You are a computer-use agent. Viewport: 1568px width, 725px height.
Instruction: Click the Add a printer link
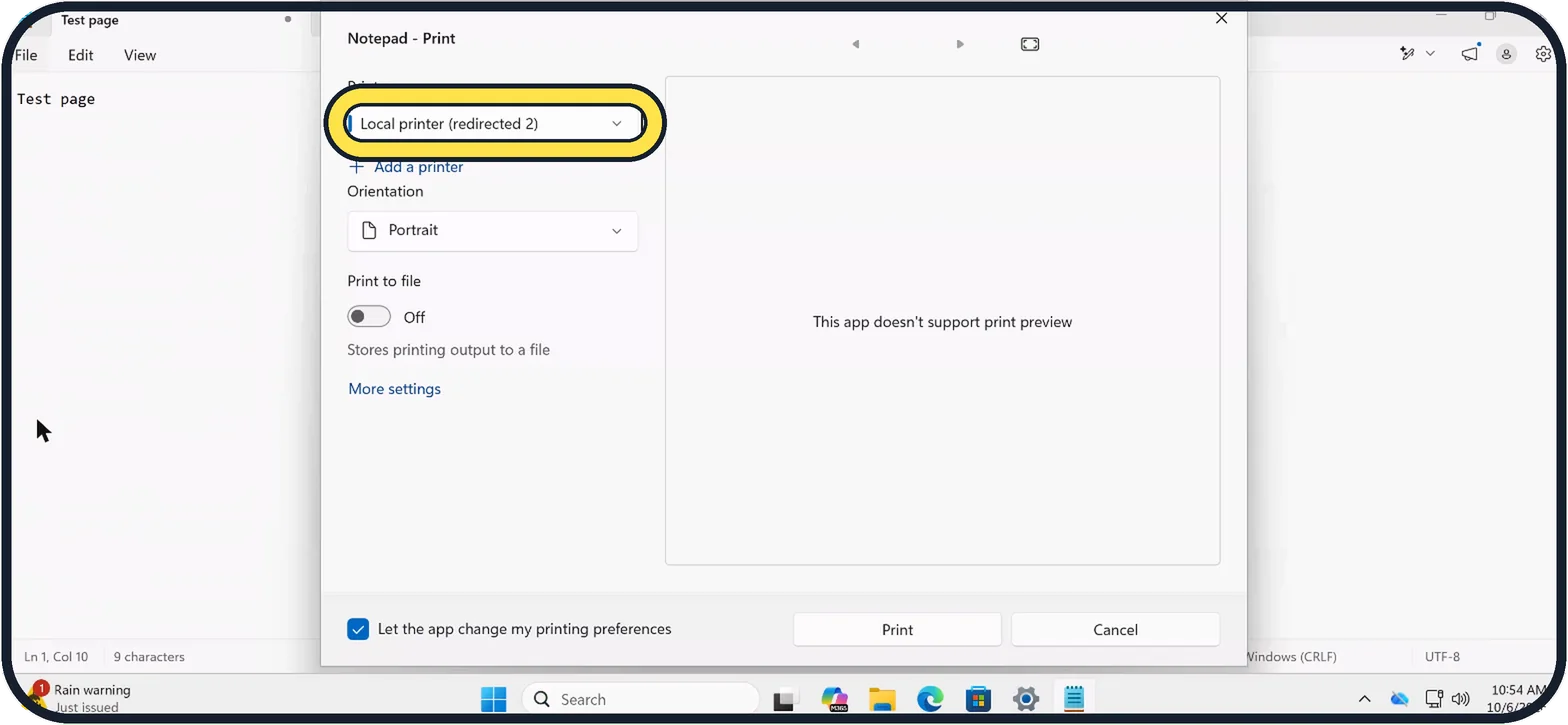(x=406, y=167)
